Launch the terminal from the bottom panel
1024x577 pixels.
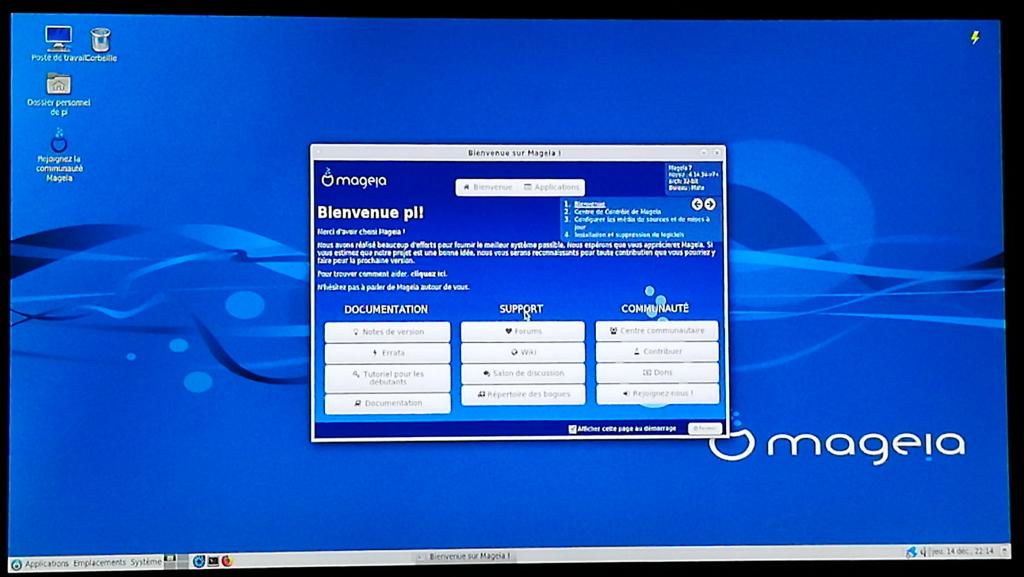coord(213,561)
